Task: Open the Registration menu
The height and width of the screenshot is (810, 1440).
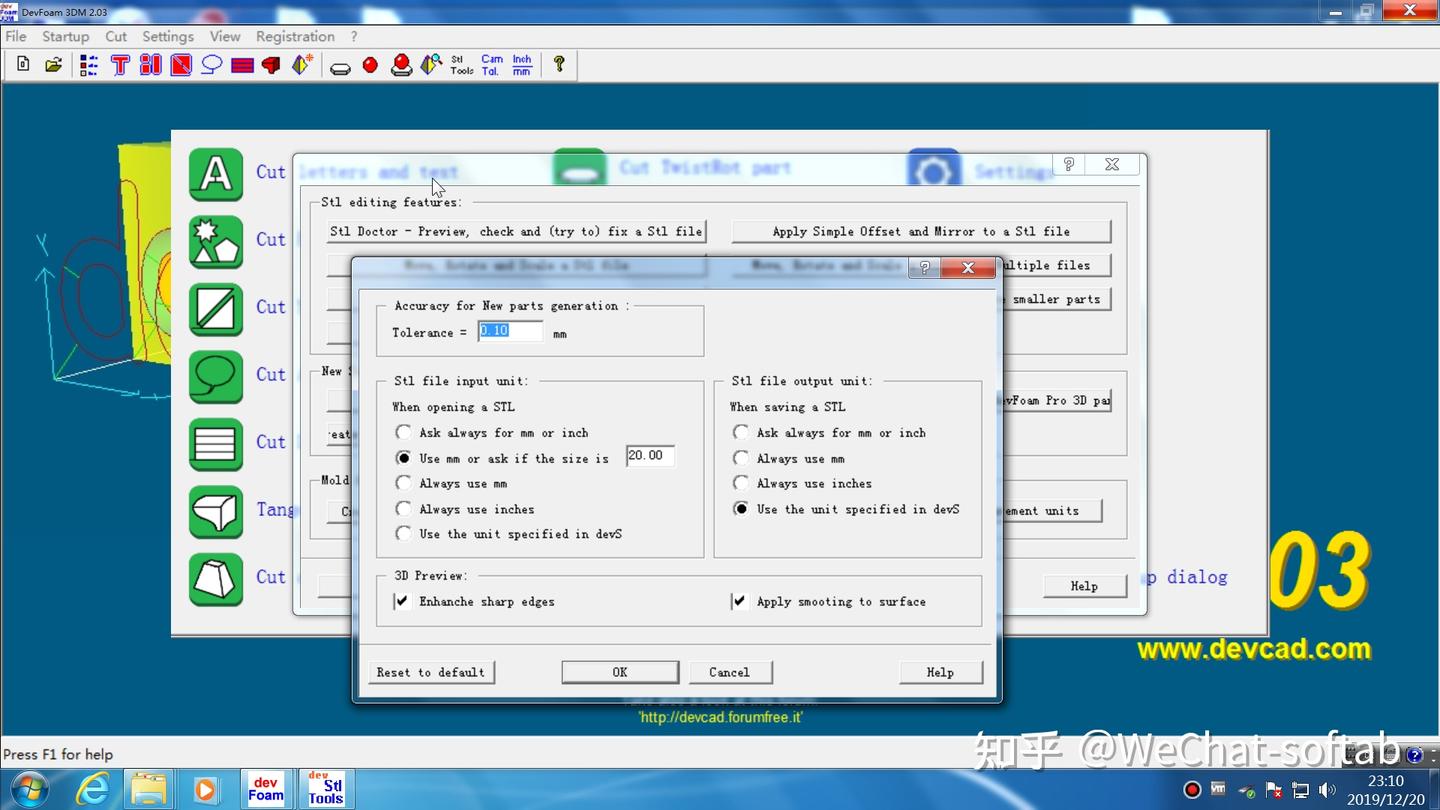Action: pos(295,36)
